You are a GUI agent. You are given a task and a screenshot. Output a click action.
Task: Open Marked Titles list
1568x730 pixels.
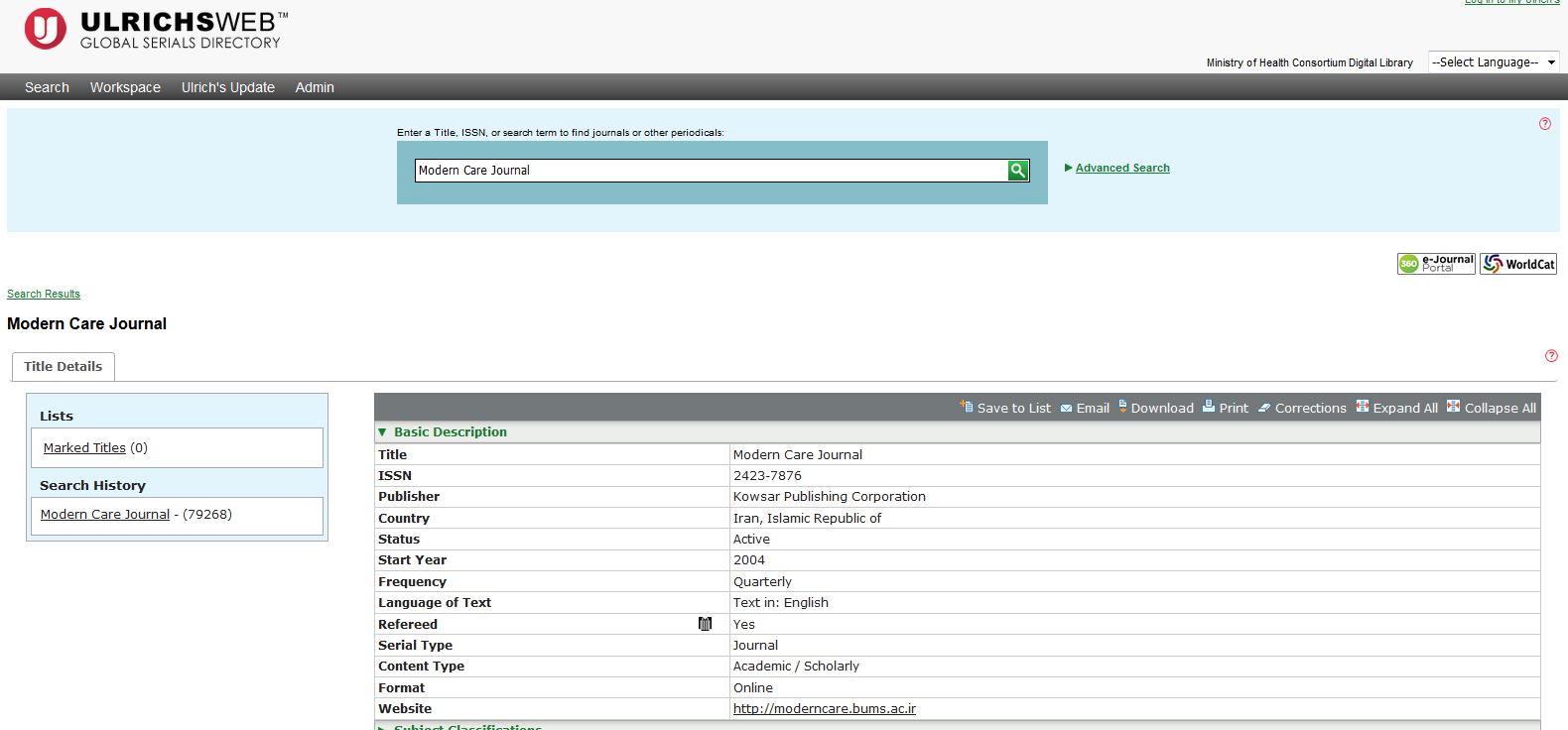(x=84, y=448)
